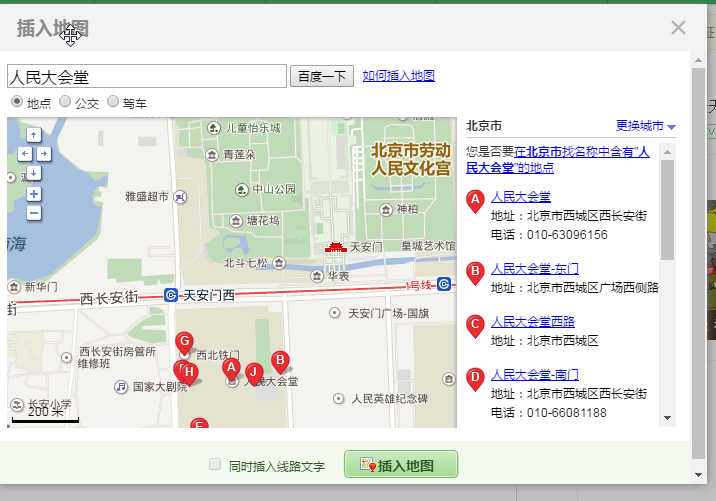The image size is (716, 501).
Task: Open the link to find places named 人民大会堂 in 北京市
Action: coord(558,160)
